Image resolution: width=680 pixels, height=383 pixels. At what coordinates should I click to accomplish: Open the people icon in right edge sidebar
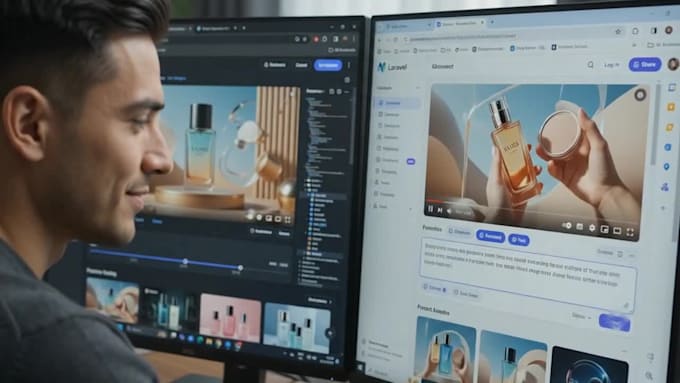[664, 187]
